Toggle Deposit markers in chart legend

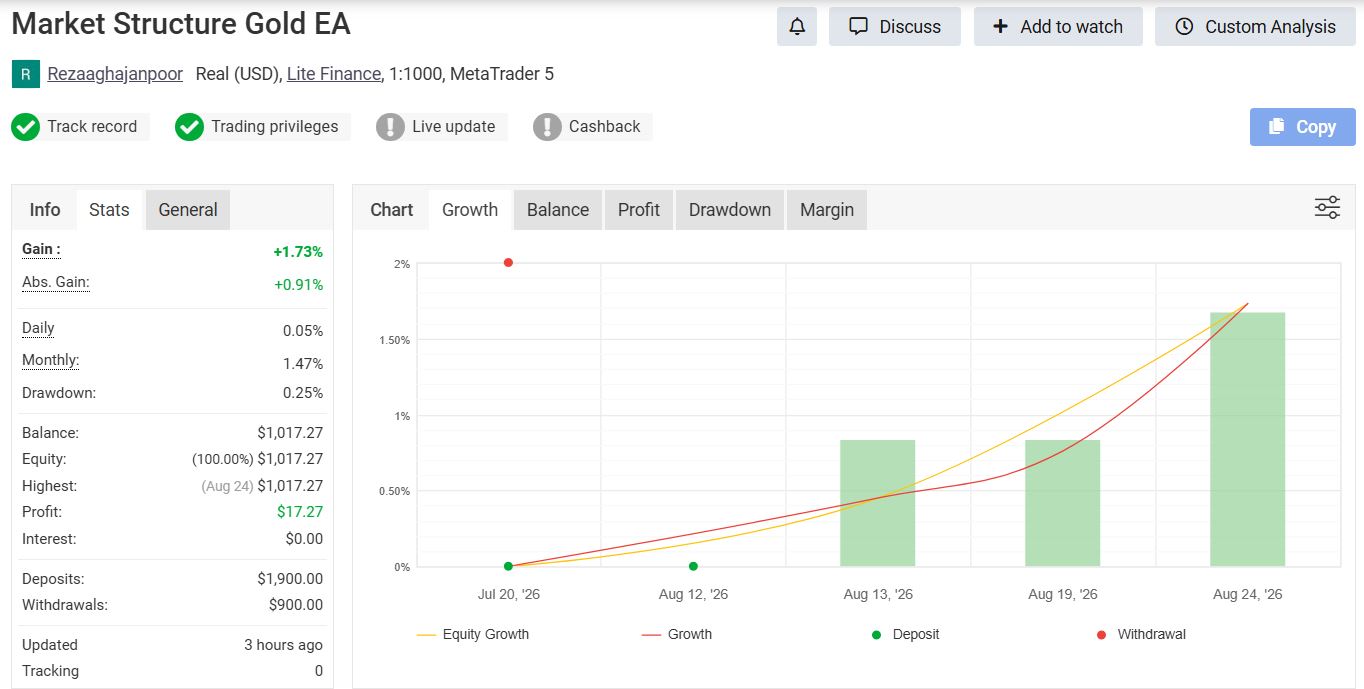pyautogui.click(x=905, y=634)
